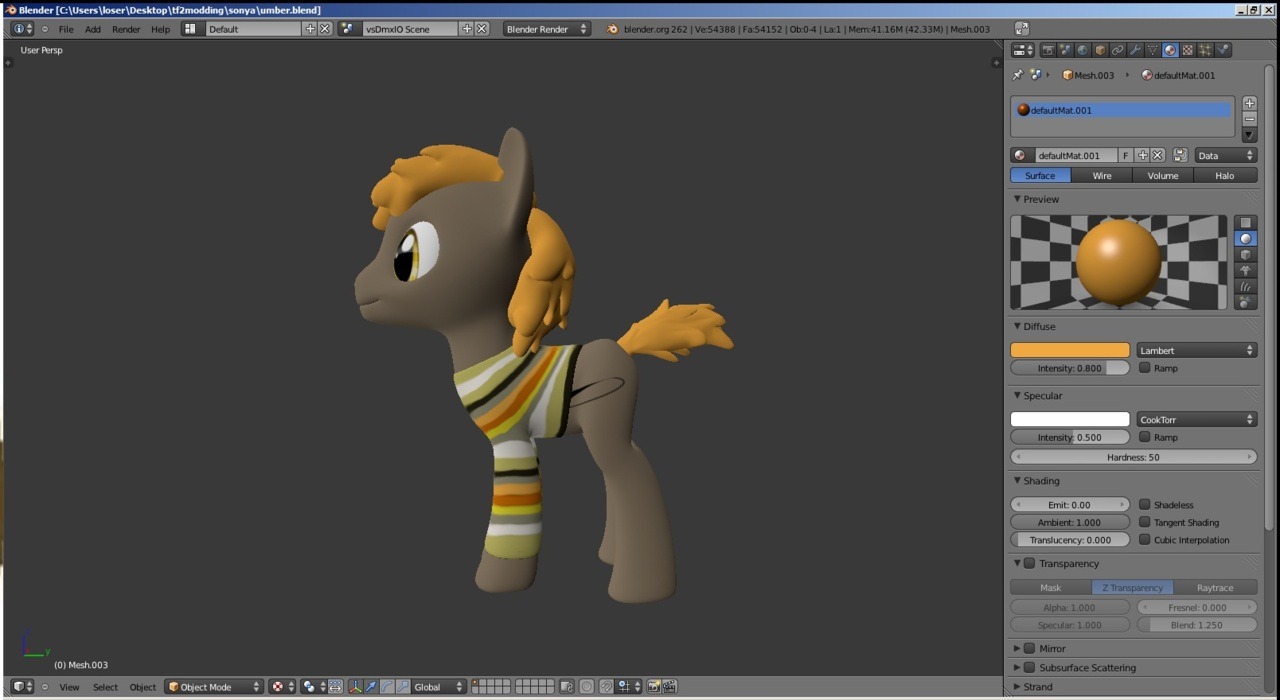Open the Render menu
Viewport: 1280px width, 700px height.
pos(126,29)
